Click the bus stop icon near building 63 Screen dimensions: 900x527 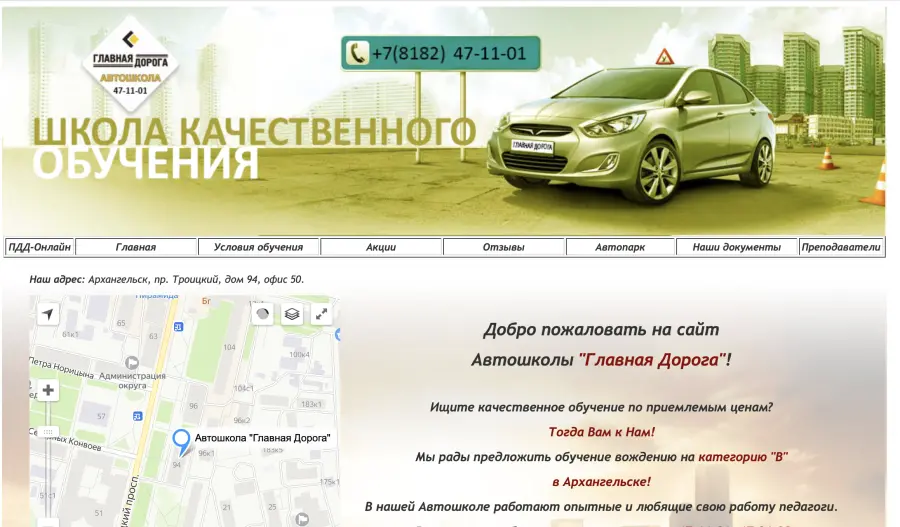179,327
